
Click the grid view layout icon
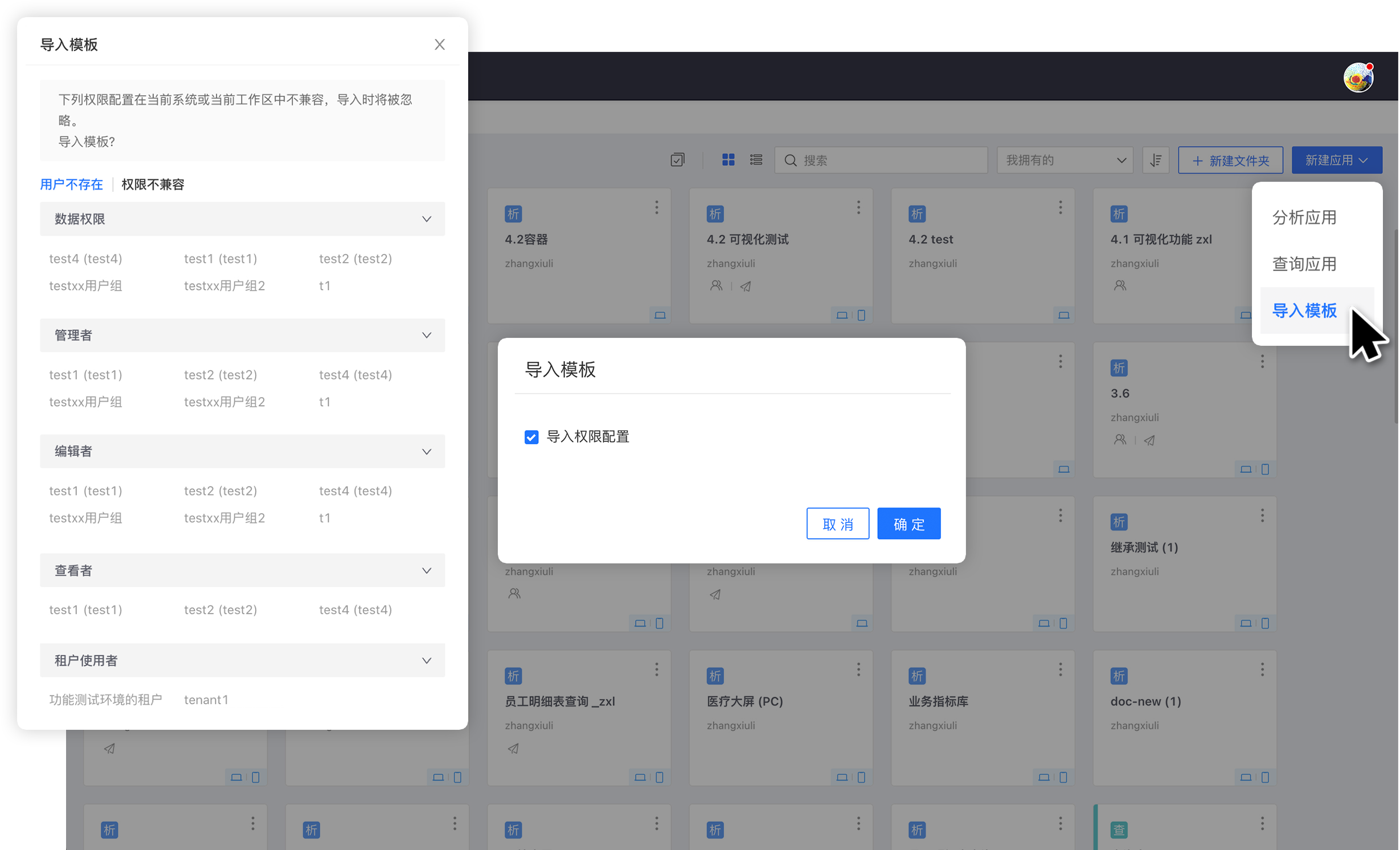pos(728,160)
